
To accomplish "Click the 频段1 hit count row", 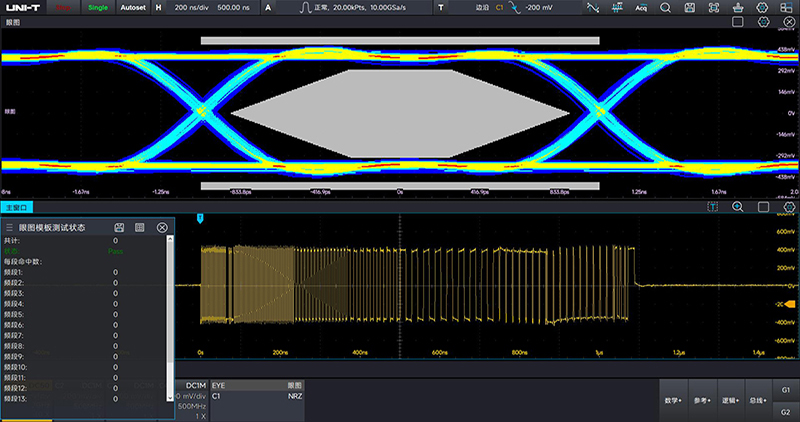I will click(84, 272).
